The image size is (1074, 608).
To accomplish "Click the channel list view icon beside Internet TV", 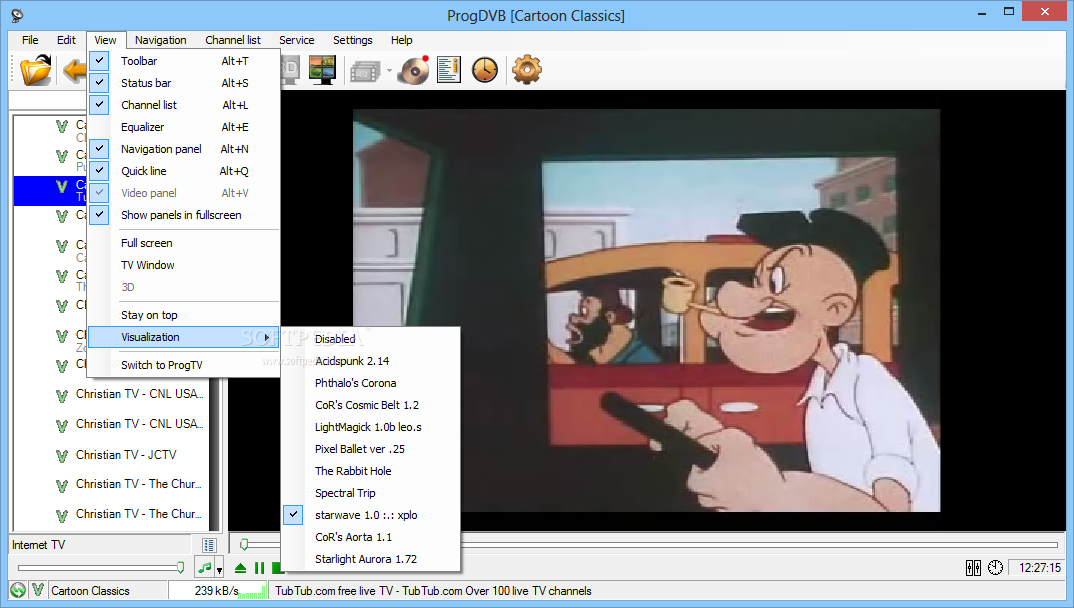I will click(x=209, y=545).
